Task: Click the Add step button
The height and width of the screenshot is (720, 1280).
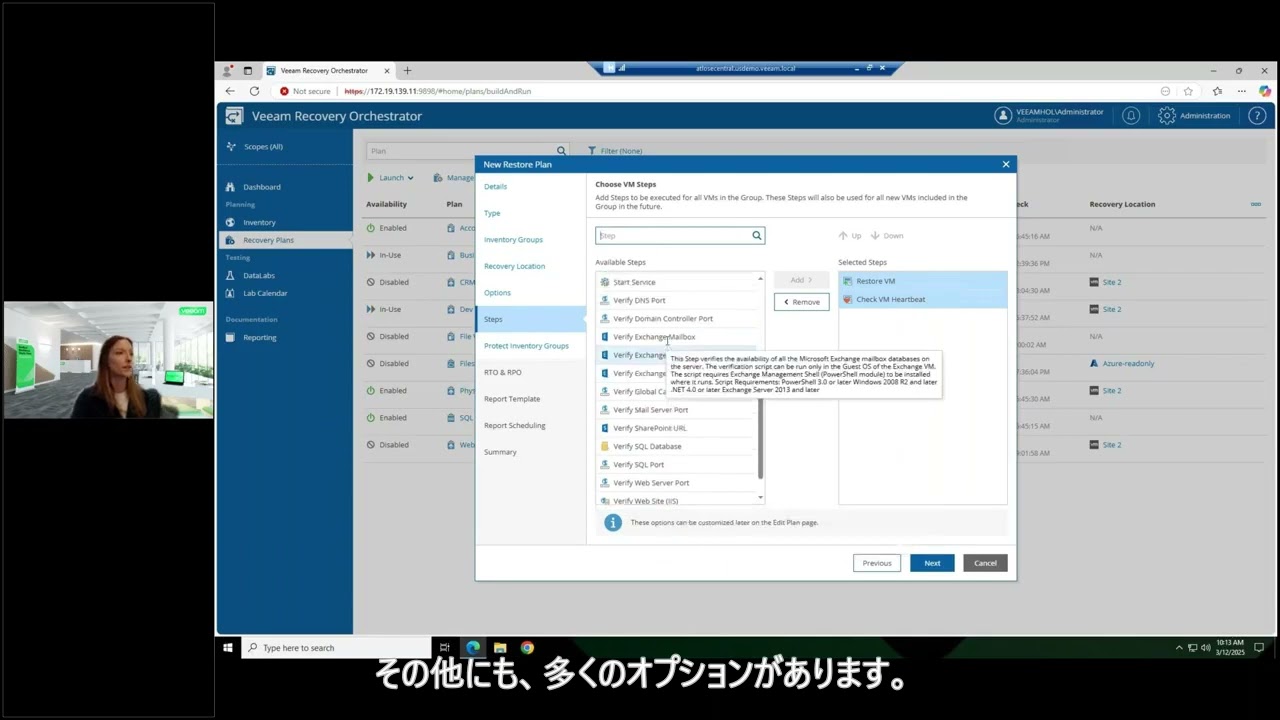Action: click(801, 280)
